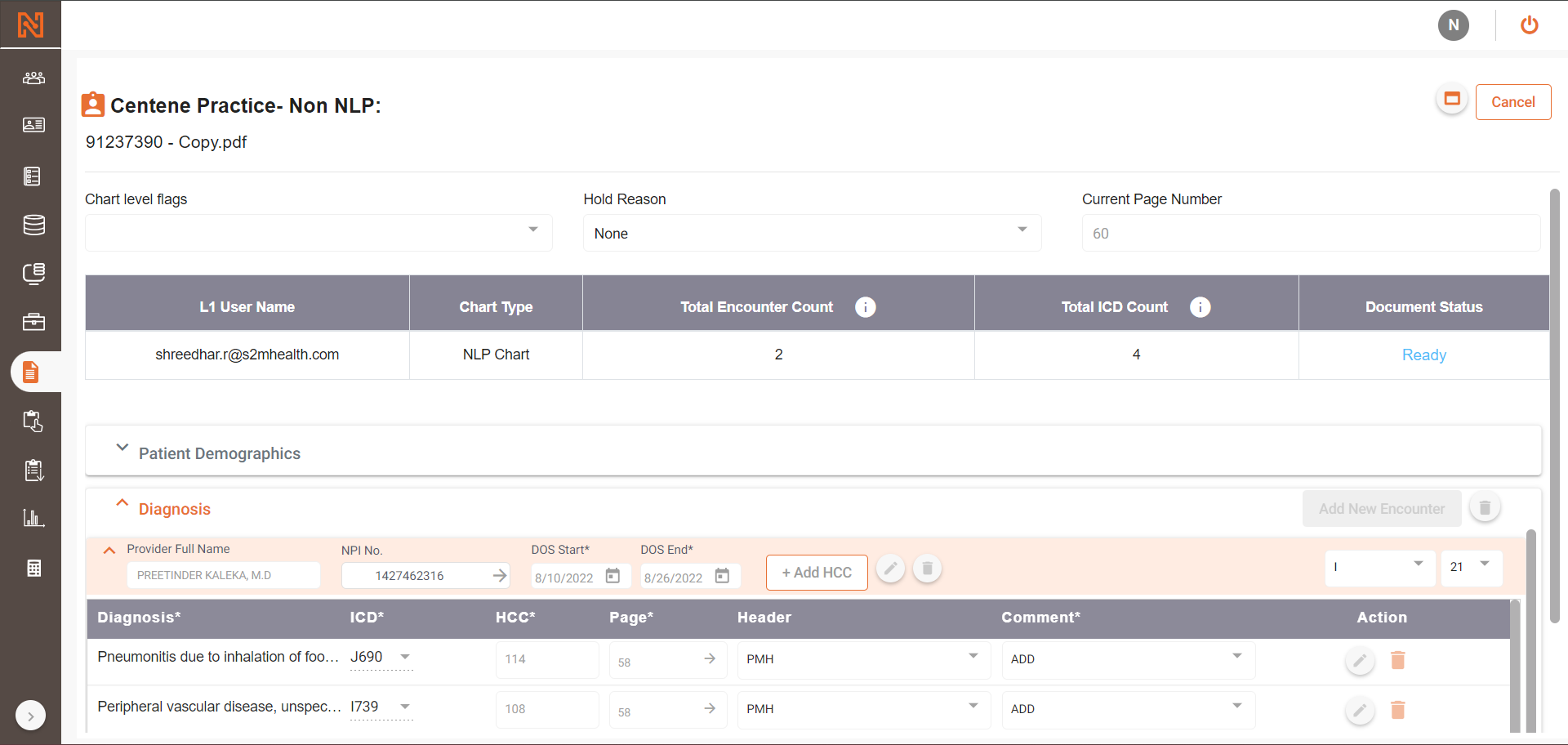
Task: Edit the Peripheral vascular disease I739 row
Action: pos(1360,711)
